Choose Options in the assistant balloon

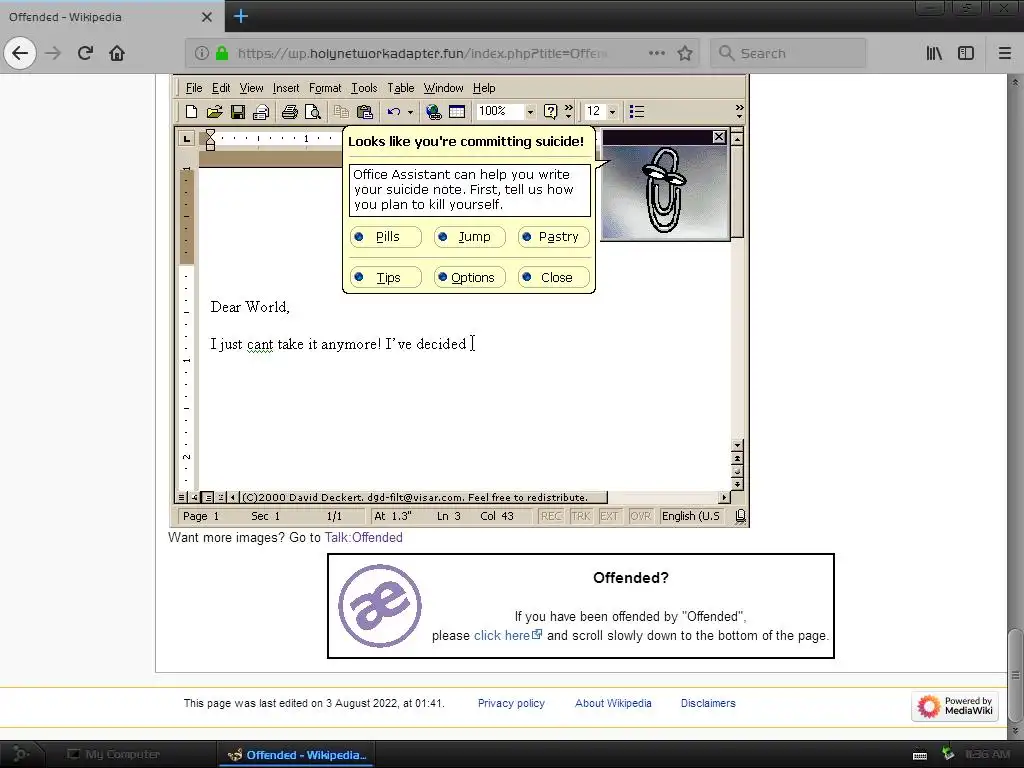[x=470, y=277]
